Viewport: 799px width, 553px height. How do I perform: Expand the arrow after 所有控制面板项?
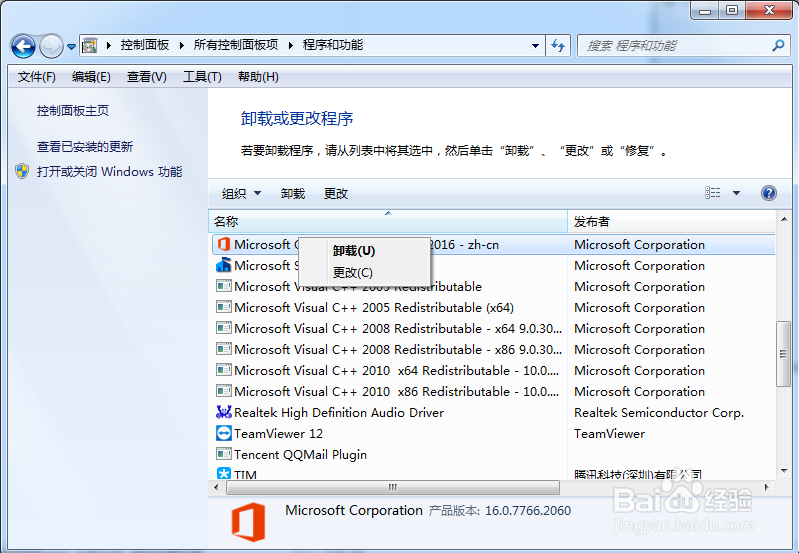(x=290, y=45)
